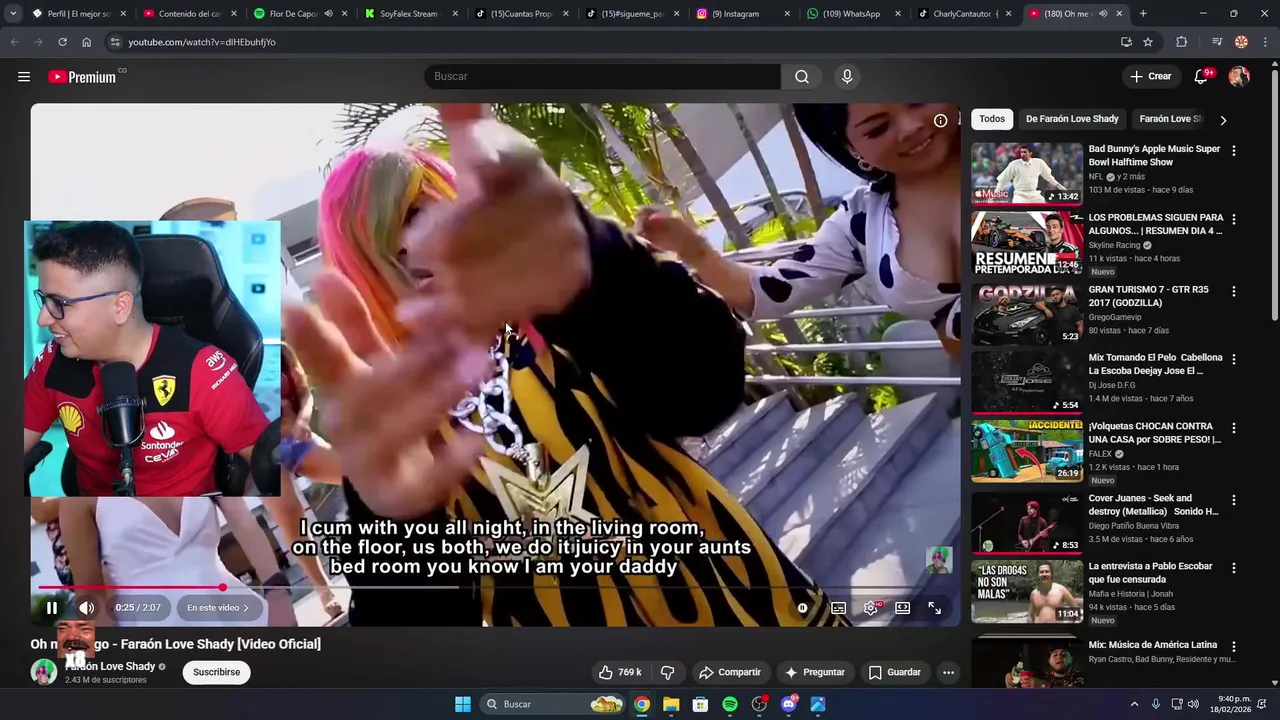Open Faraón Love Shady channel avatar
1280x720 pixels.
click(x=44, y=672)
